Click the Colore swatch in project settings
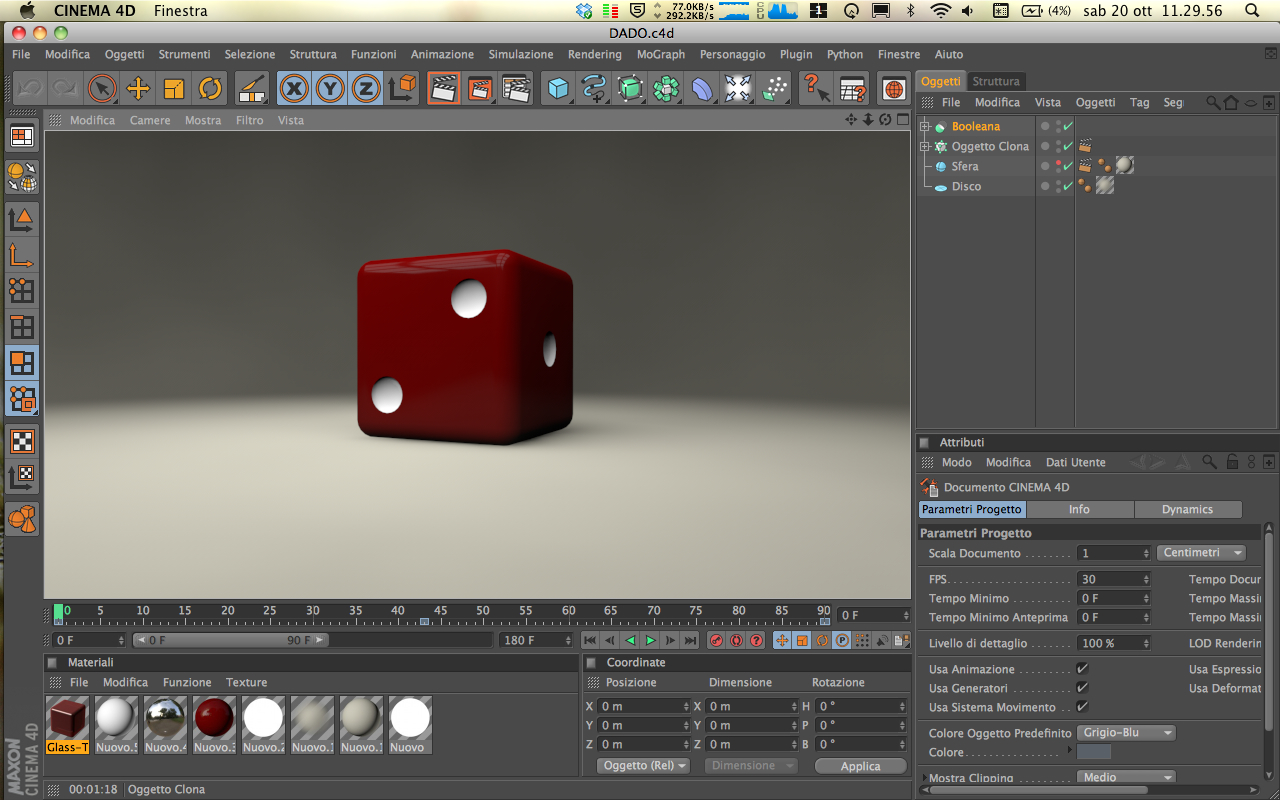 pos(1094,752)
